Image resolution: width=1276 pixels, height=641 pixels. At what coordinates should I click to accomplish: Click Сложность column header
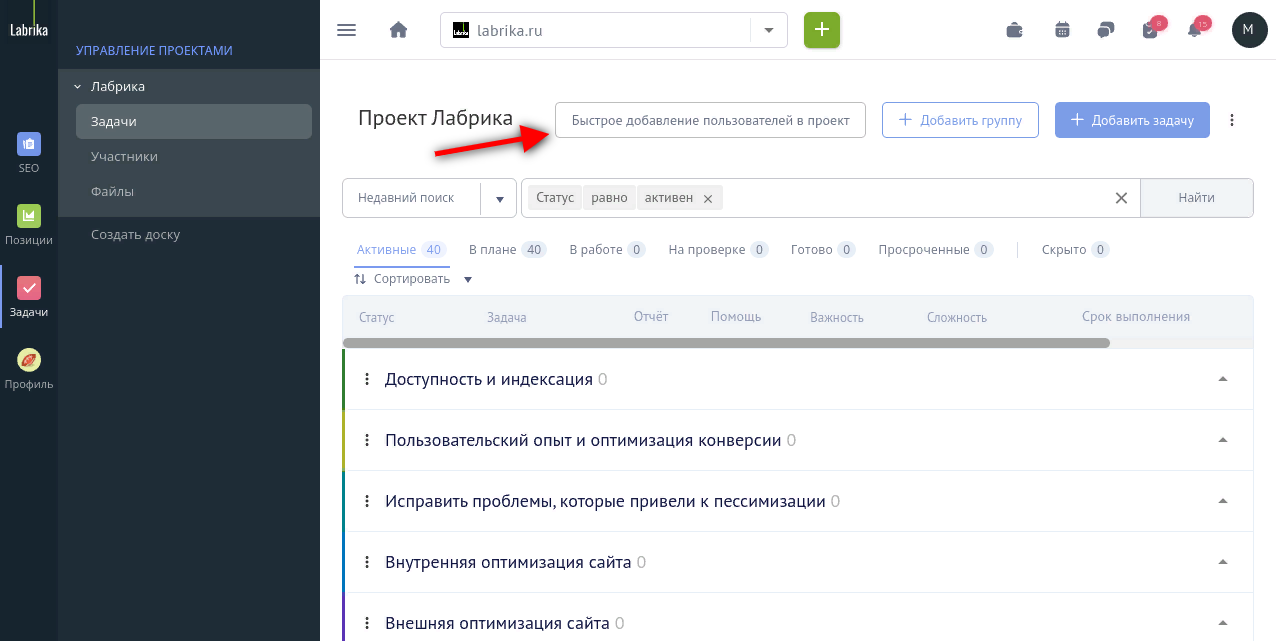(x=956, y=317)
